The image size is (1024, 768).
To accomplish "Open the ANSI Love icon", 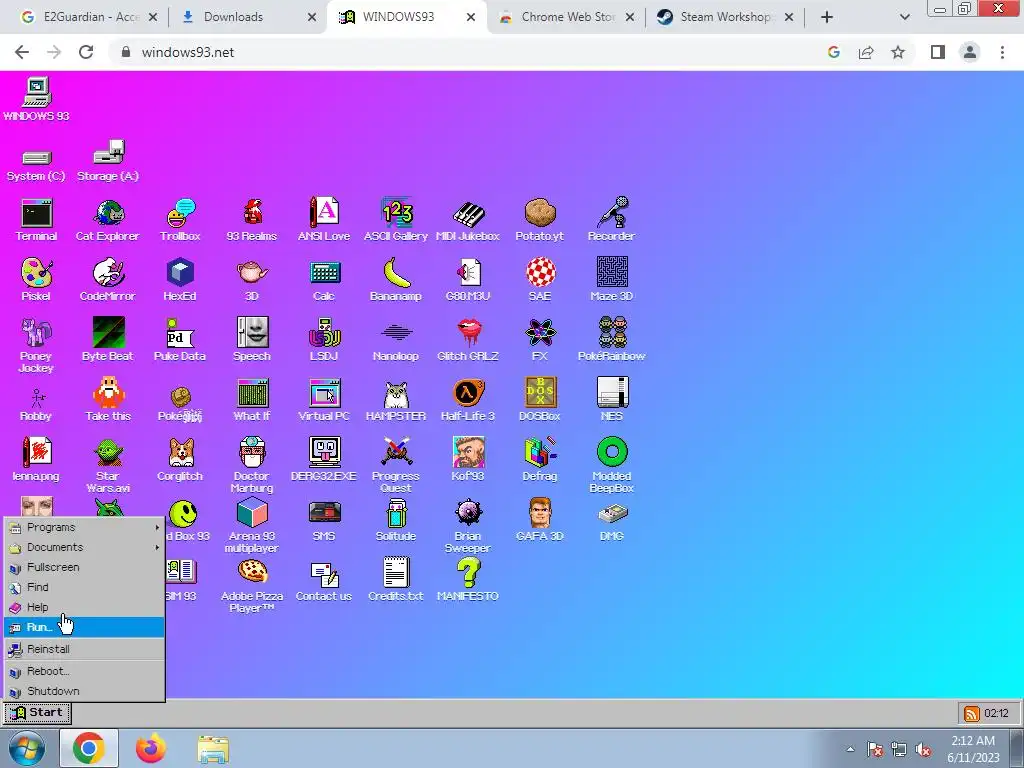I will tap(324, 220).
